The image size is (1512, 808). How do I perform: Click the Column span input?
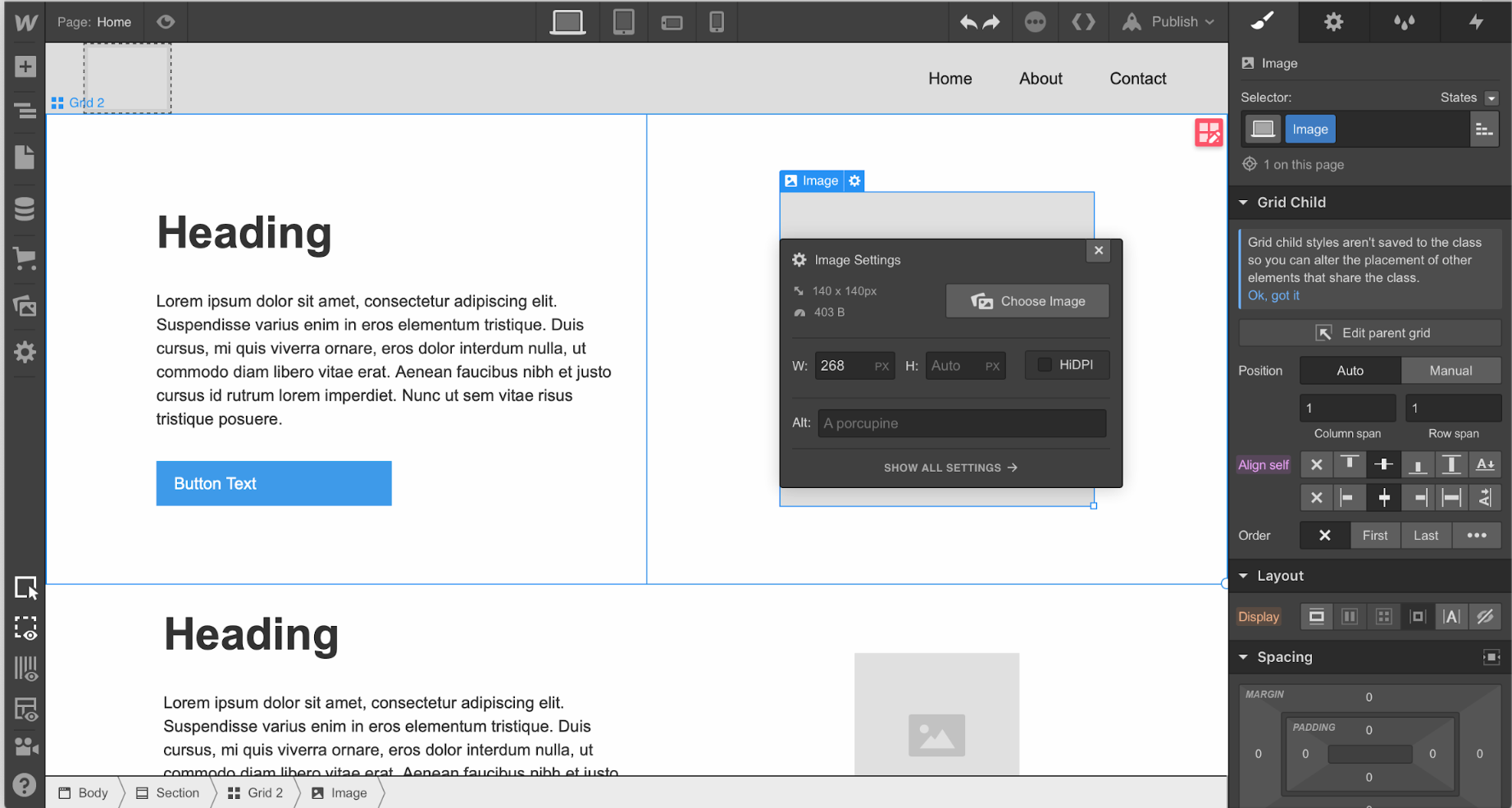pos(1348,408)
